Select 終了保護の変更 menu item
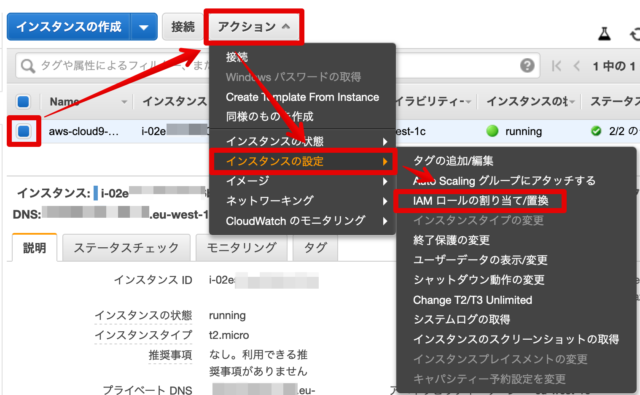This screenshot has width=640, height=395. point(451,240)
